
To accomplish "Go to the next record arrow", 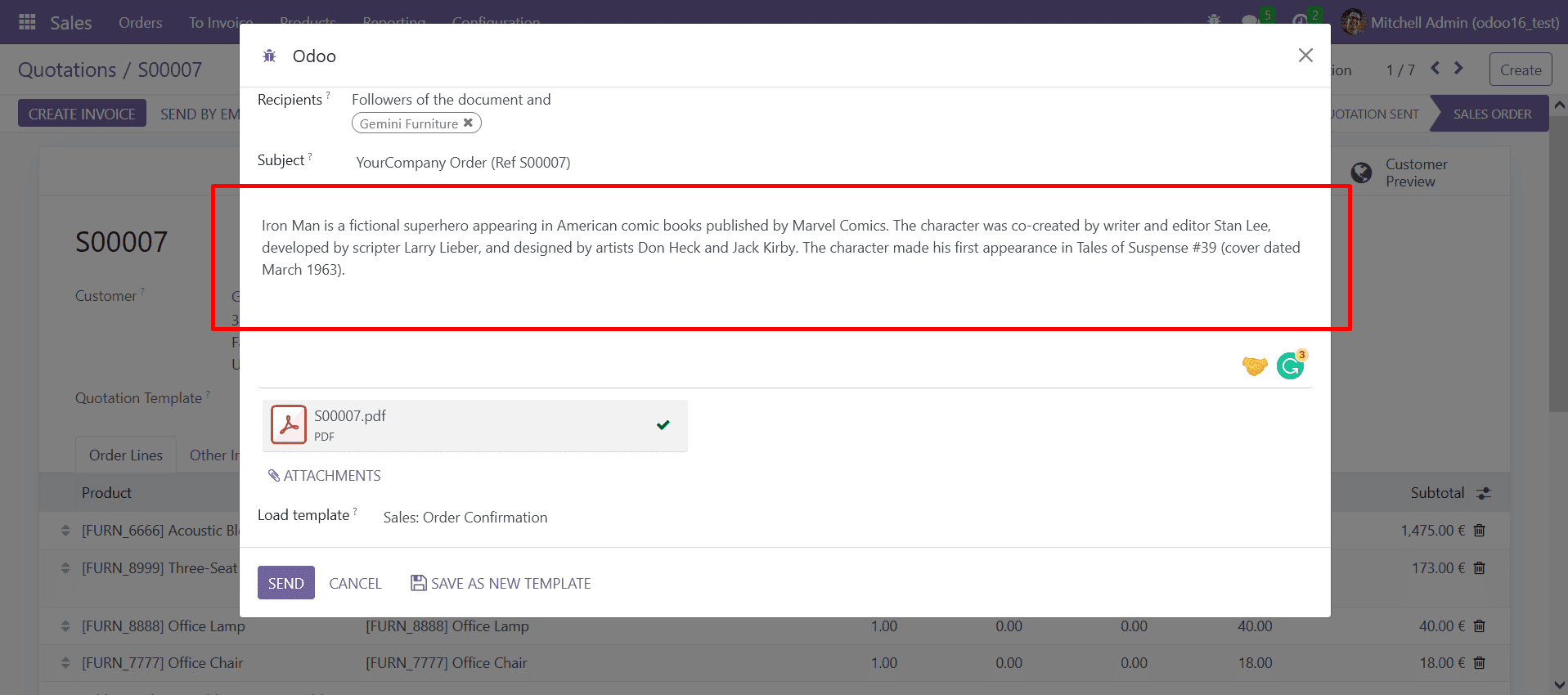I will click(x=1458, y=69).
